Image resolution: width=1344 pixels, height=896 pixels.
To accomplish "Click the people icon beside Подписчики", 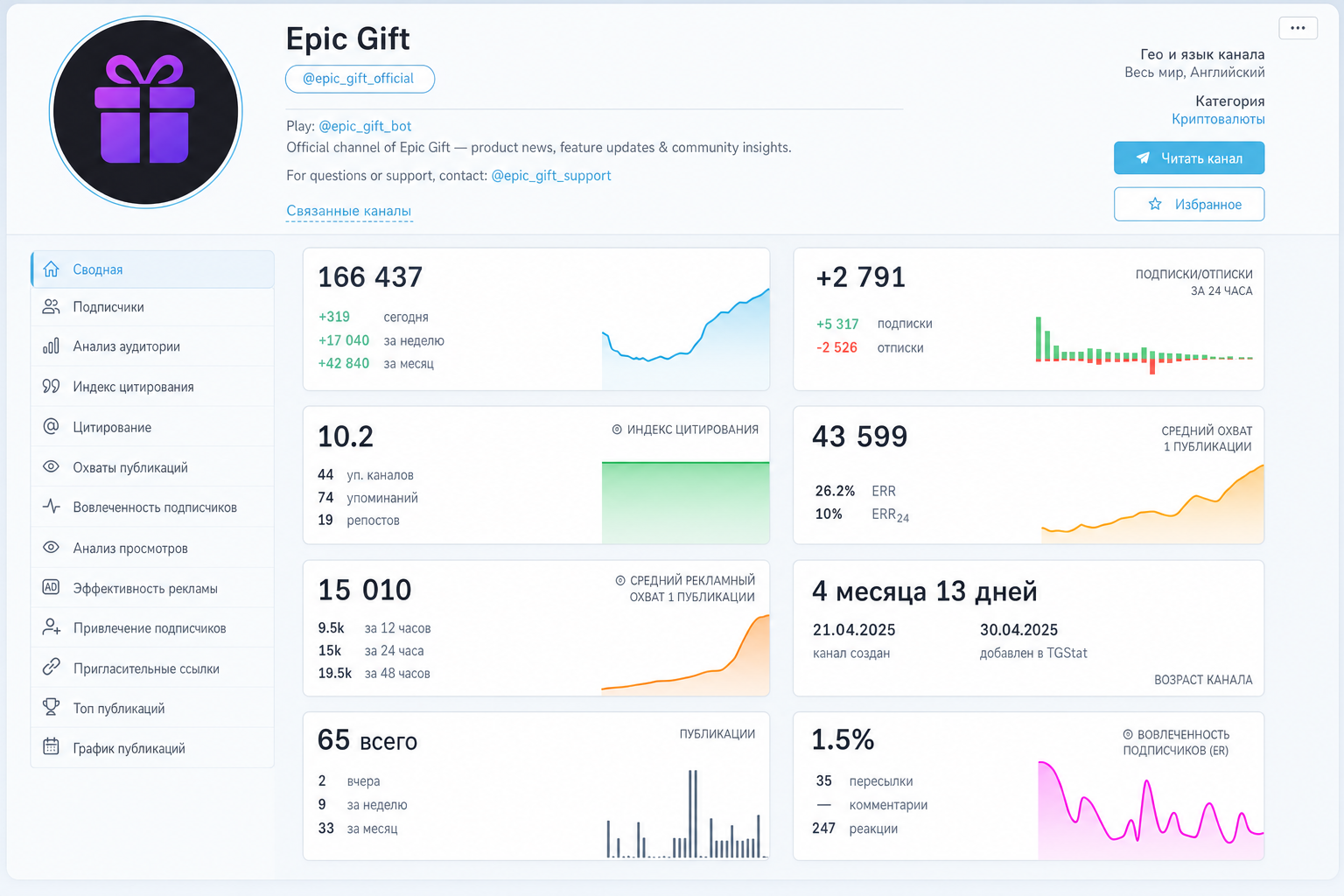I will click(x=51, y=307).
